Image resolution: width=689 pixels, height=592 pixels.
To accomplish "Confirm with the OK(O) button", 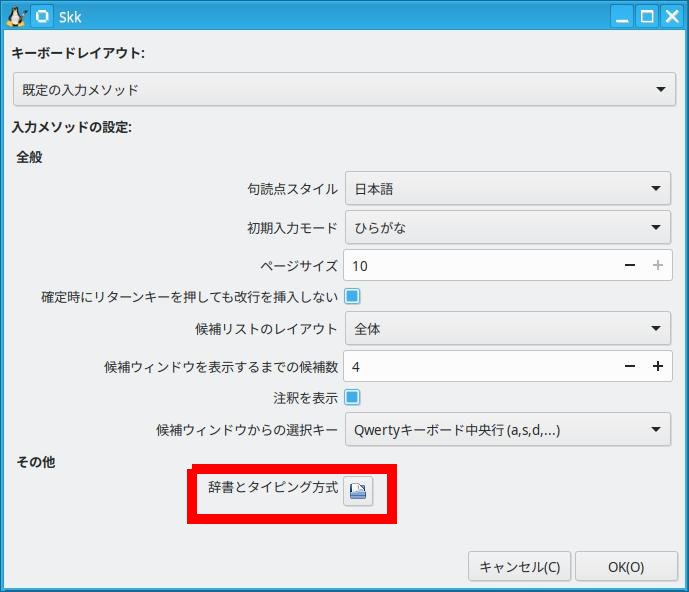I will [x=626, y=567].
